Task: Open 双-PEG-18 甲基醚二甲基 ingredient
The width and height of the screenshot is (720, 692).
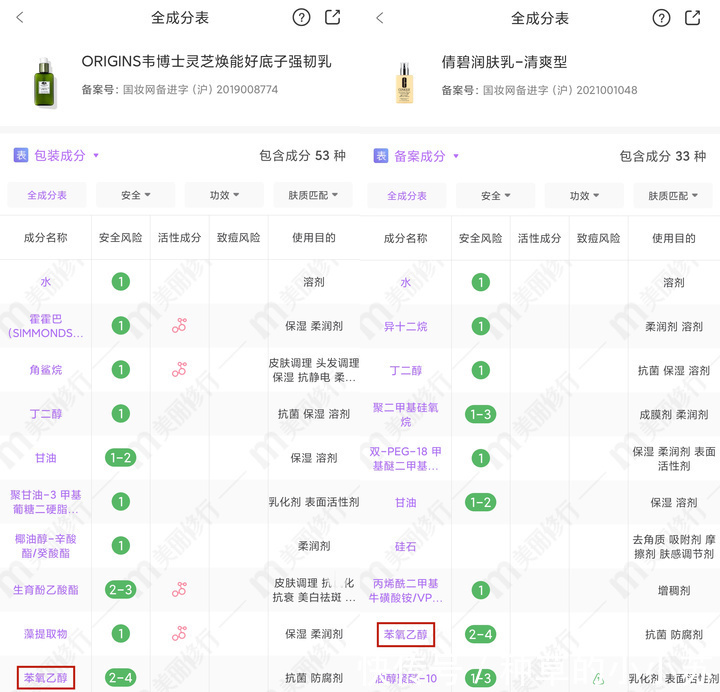Action: coord(405,459)
